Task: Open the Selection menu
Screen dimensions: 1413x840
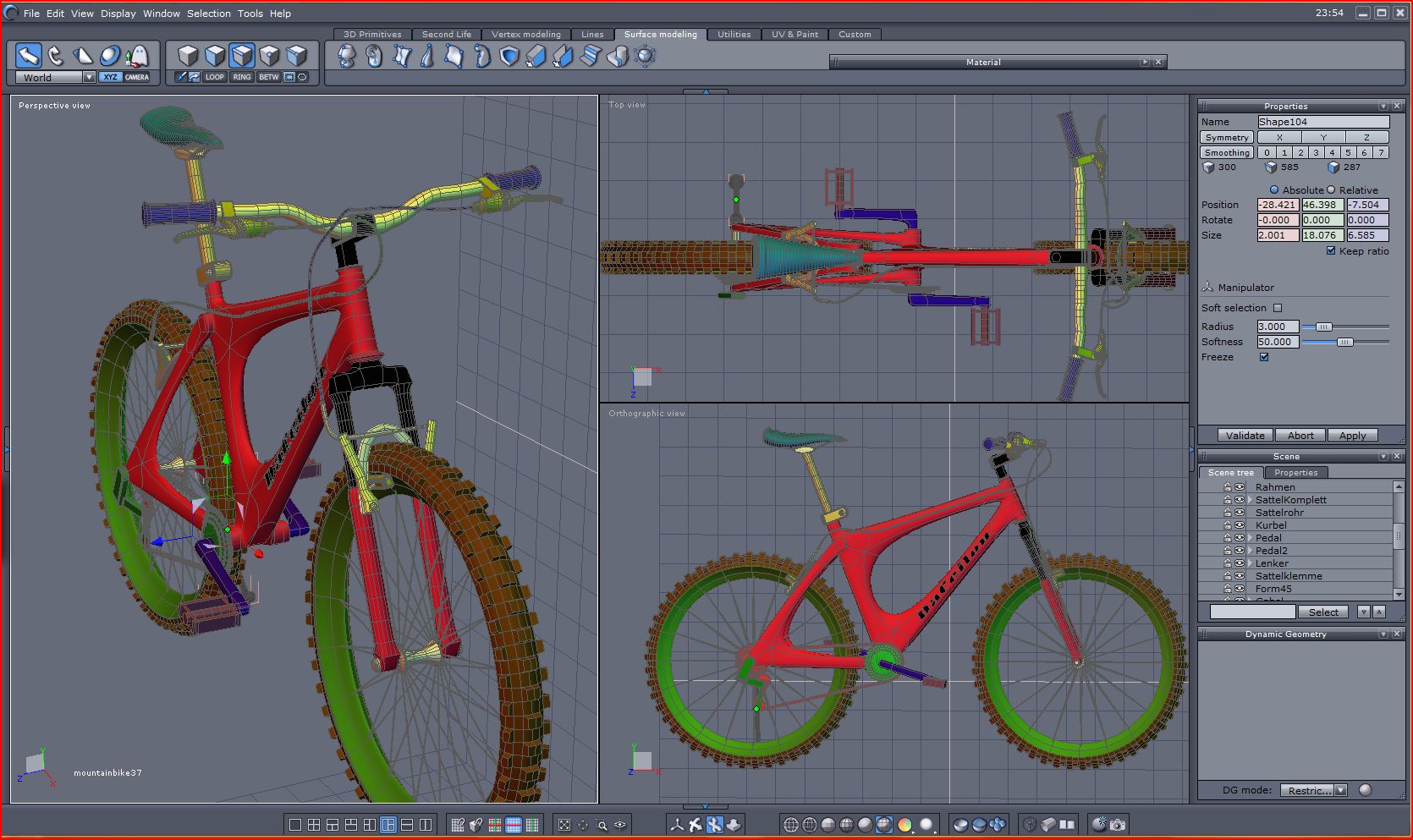Action: 209,14
